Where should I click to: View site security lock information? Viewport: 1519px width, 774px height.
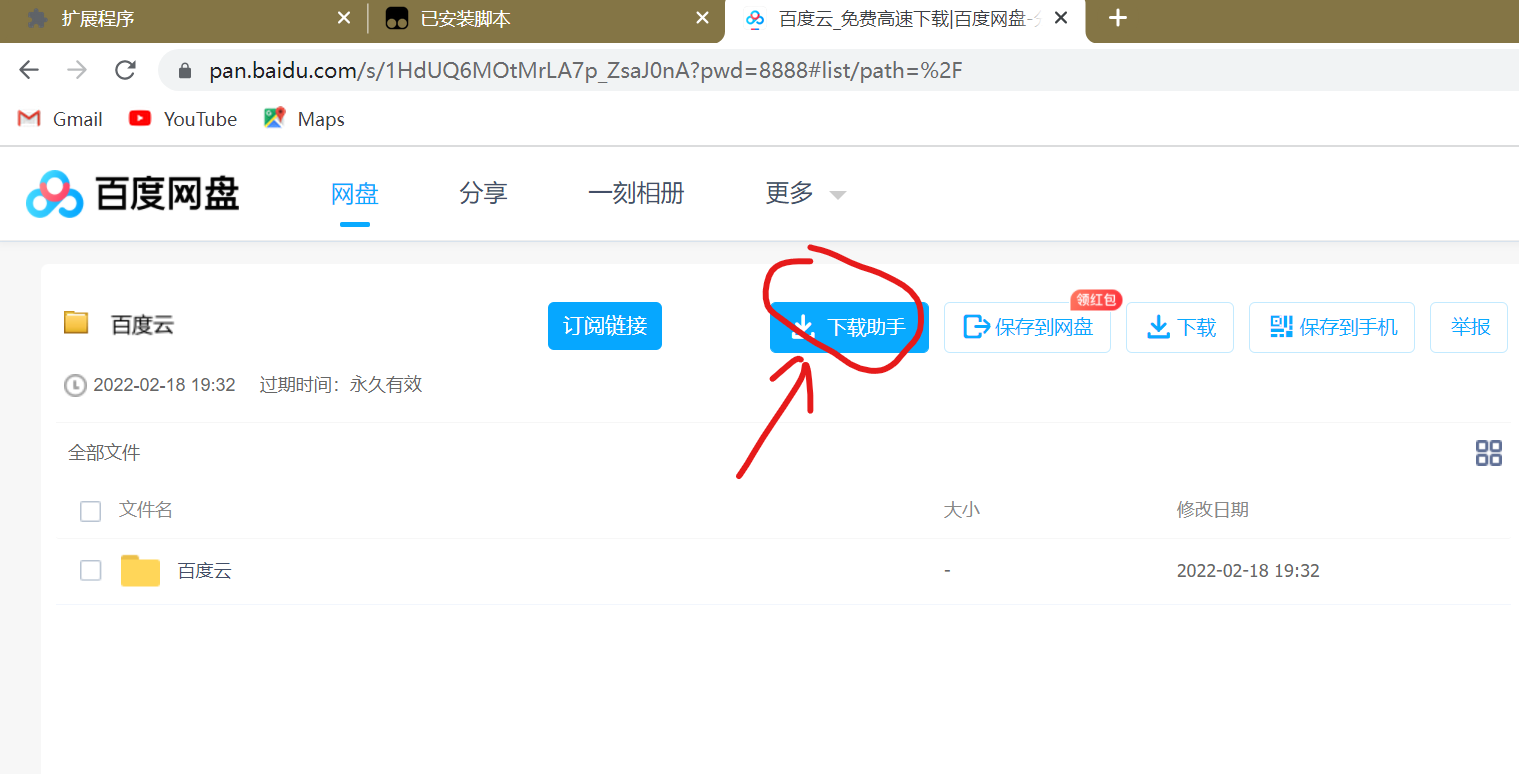[184, 71]
